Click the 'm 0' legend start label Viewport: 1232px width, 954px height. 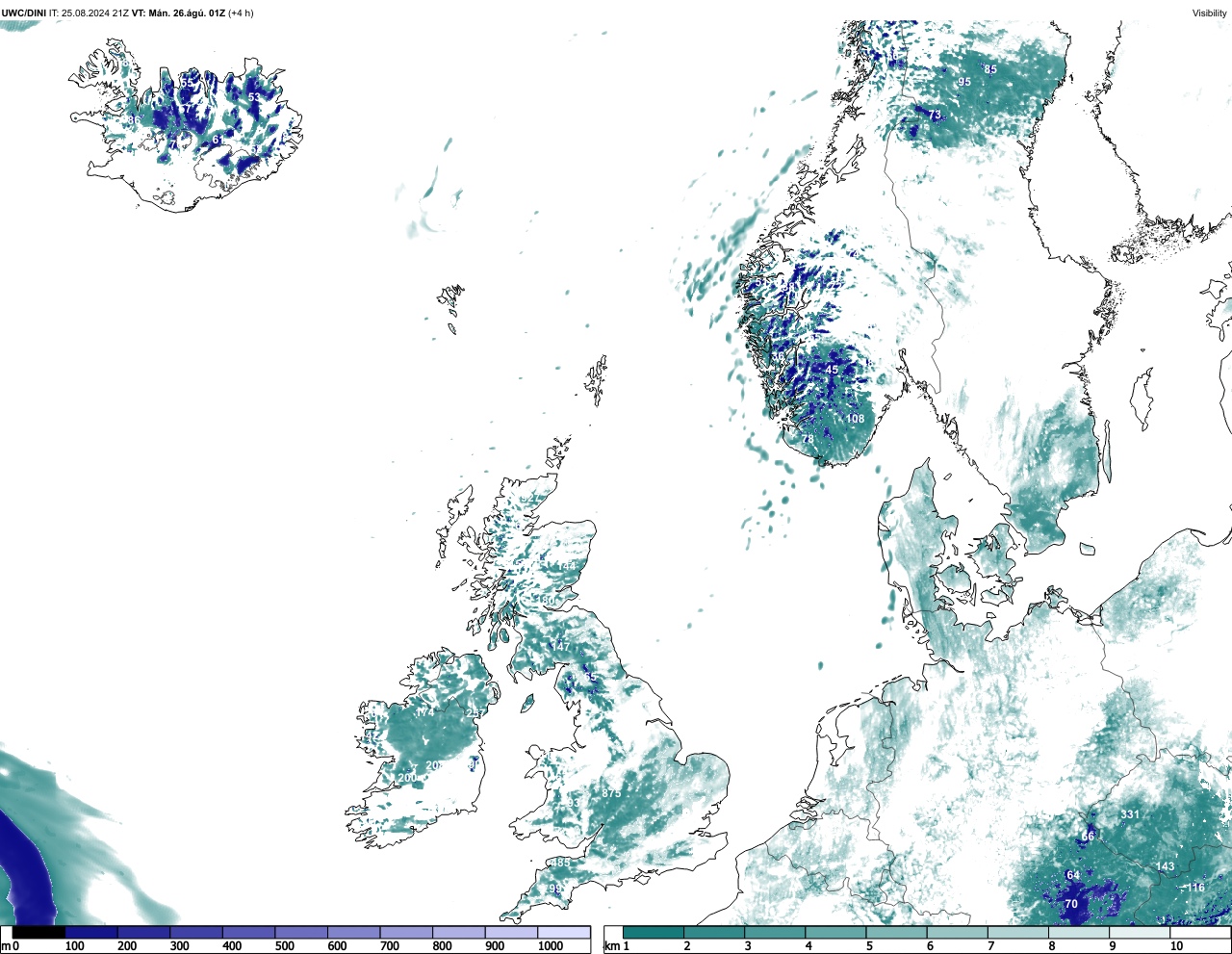click(10, 946)
